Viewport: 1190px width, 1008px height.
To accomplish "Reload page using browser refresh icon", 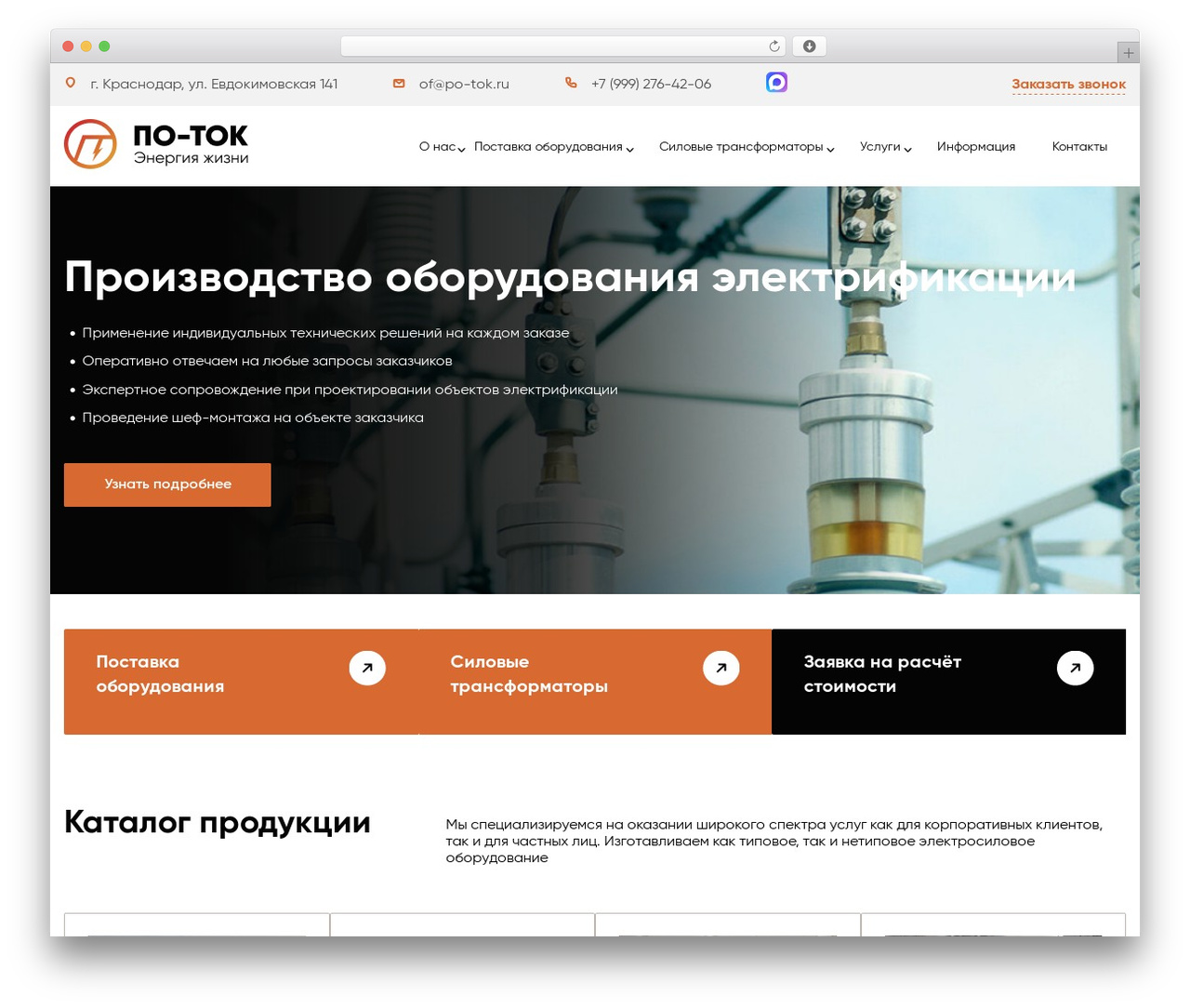I will tap(774, 46).
